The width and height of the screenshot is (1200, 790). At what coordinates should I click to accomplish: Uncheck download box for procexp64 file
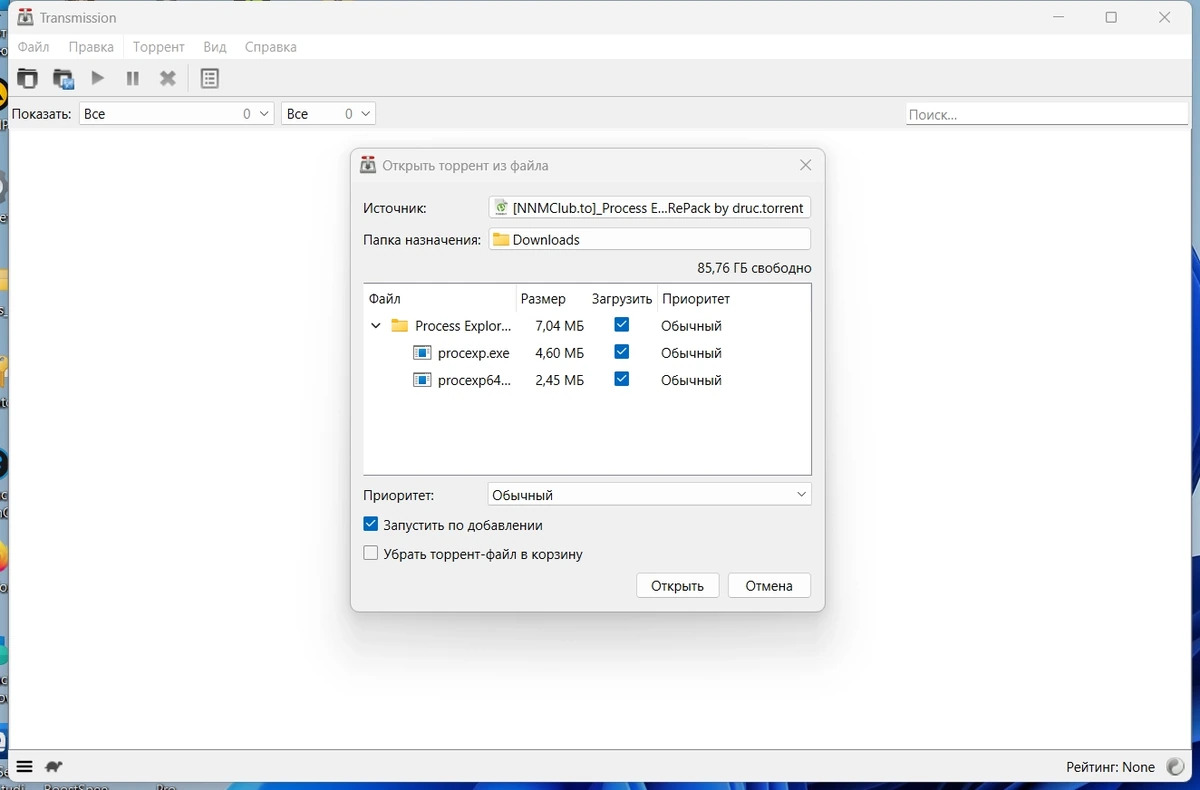pyautogui.click(x=621, y=379)
